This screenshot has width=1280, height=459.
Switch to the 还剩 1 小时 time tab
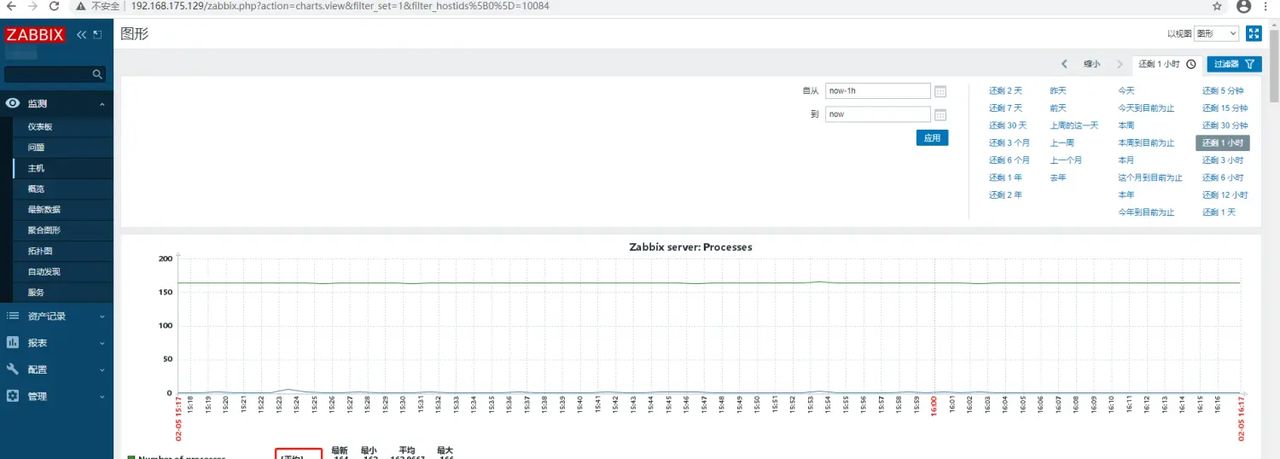(x=1167, y=64)
